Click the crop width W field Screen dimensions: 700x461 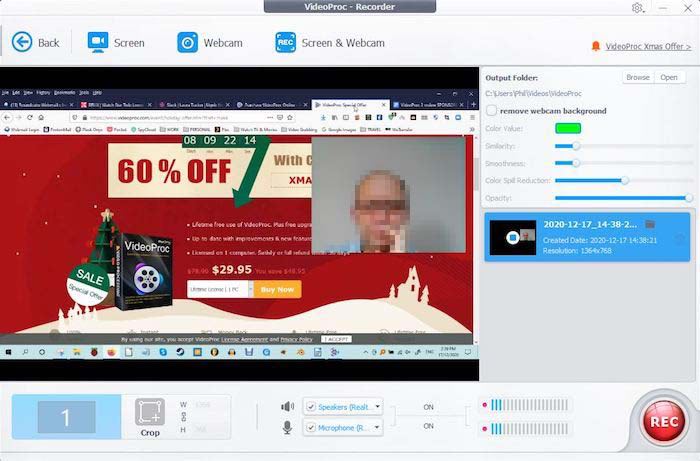[205, 405]
